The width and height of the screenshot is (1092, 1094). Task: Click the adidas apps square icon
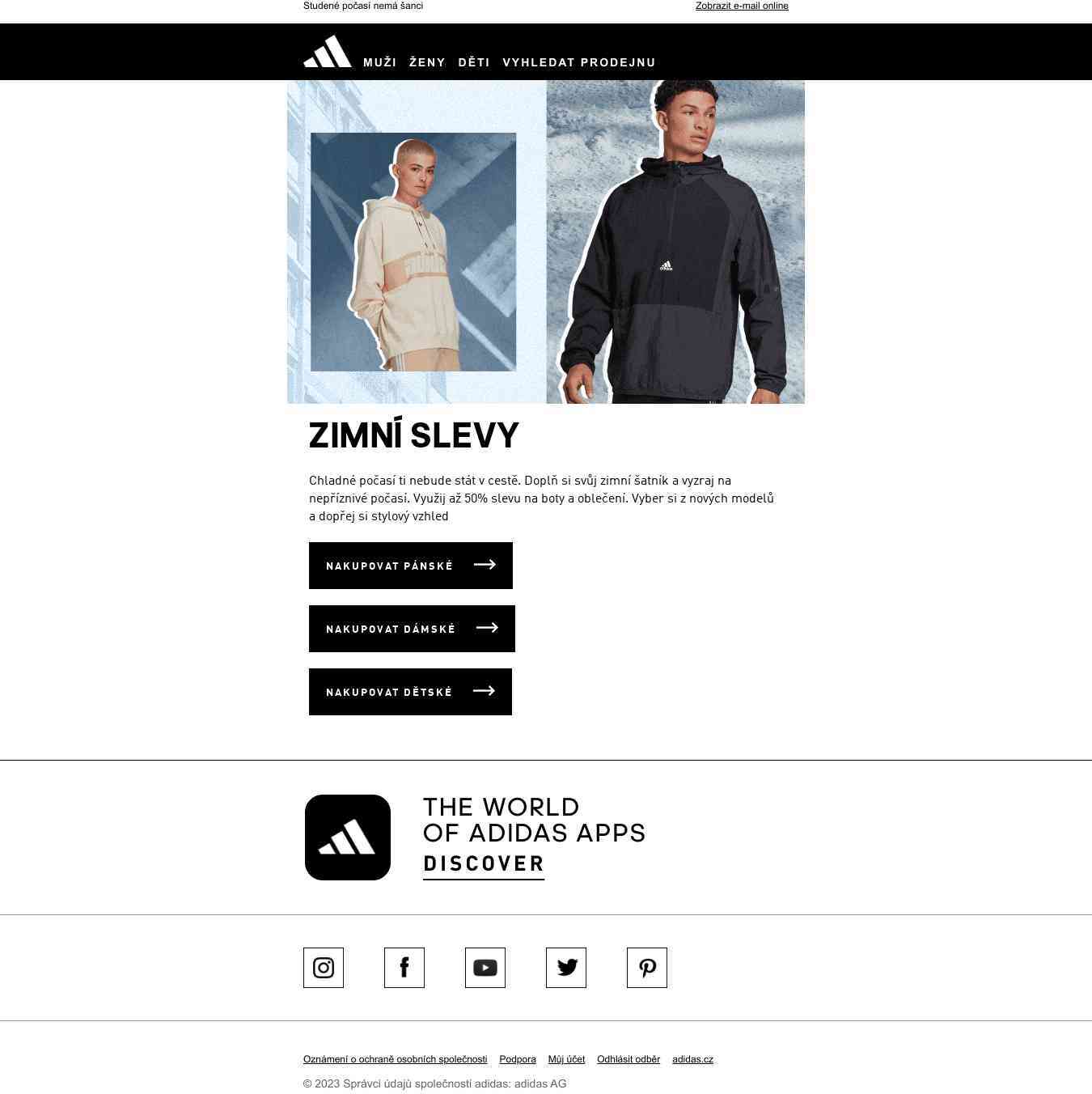coord(348,837)
